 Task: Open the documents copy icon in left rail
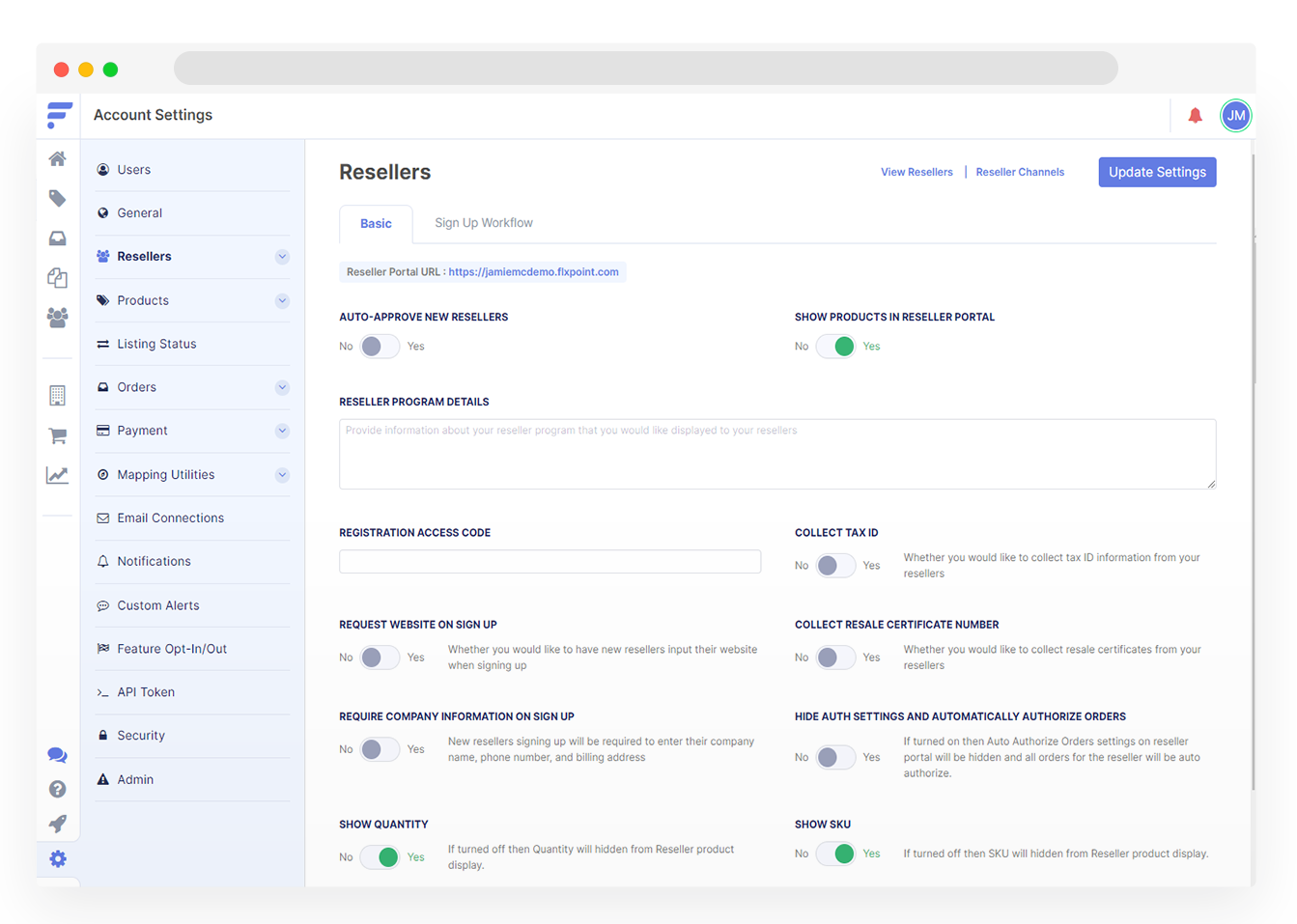click(58, 278)
